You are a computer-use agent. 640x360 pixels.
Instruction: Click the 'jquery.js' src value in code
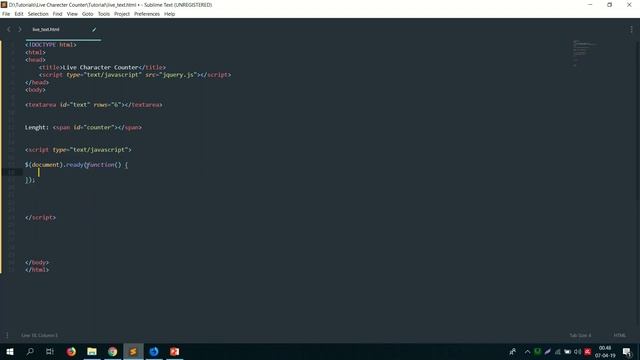coord(179,75)
